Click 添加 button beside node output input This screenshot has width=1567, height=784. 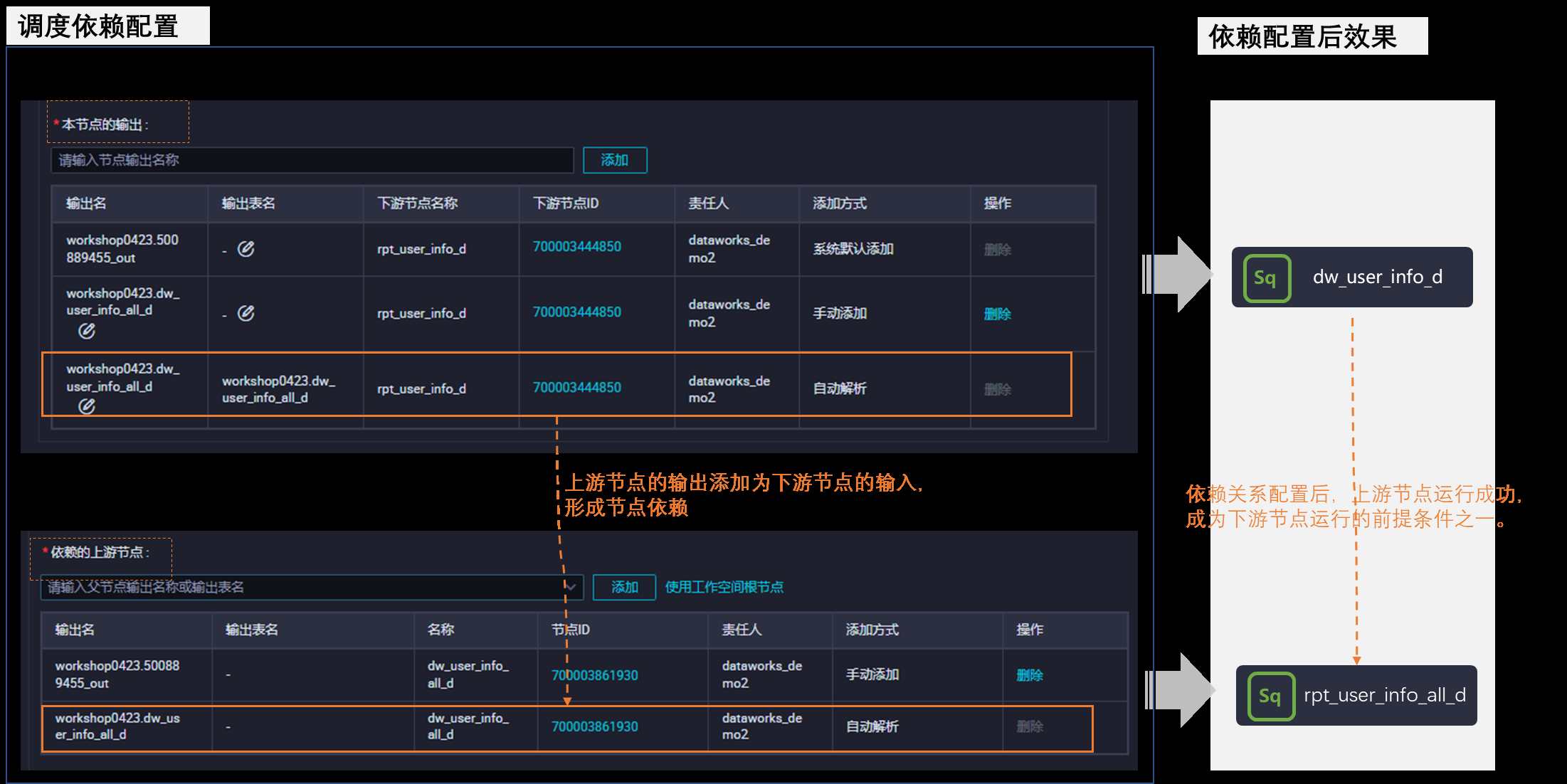pyautogui.click(x=614, y=160)
